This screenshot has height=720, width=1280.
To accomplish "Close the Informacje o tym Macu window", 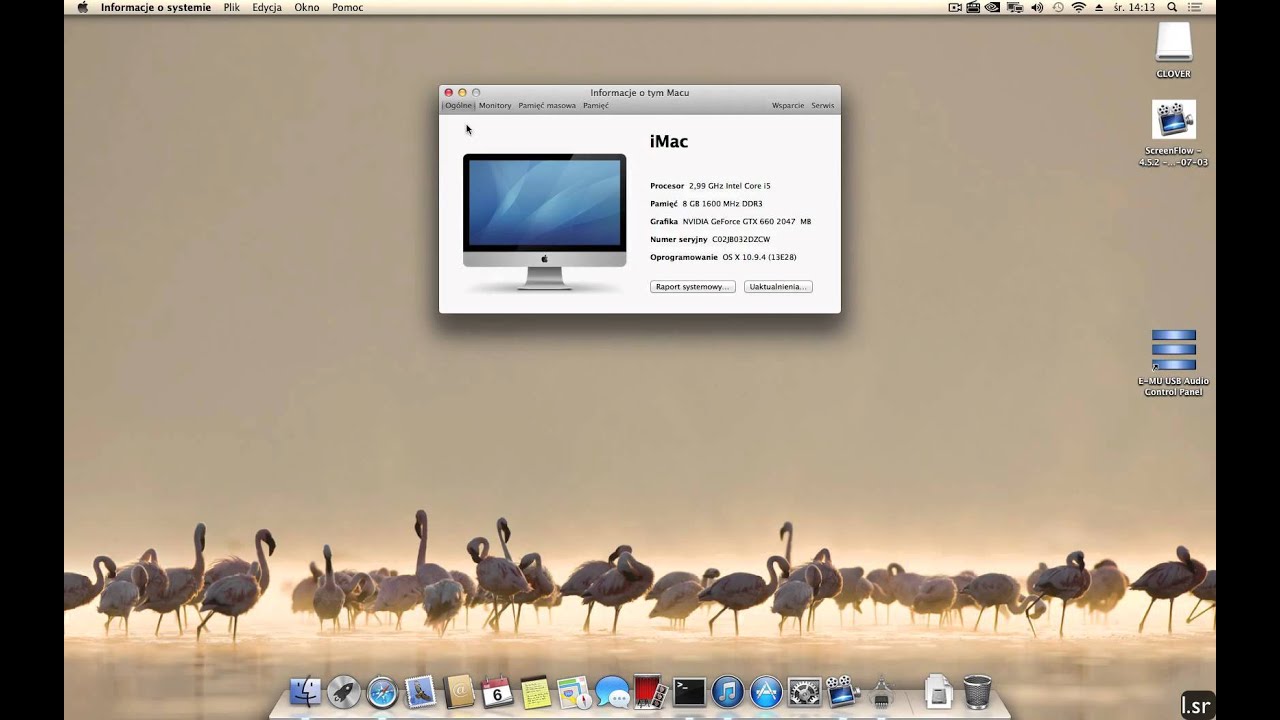I will point(448,92).
